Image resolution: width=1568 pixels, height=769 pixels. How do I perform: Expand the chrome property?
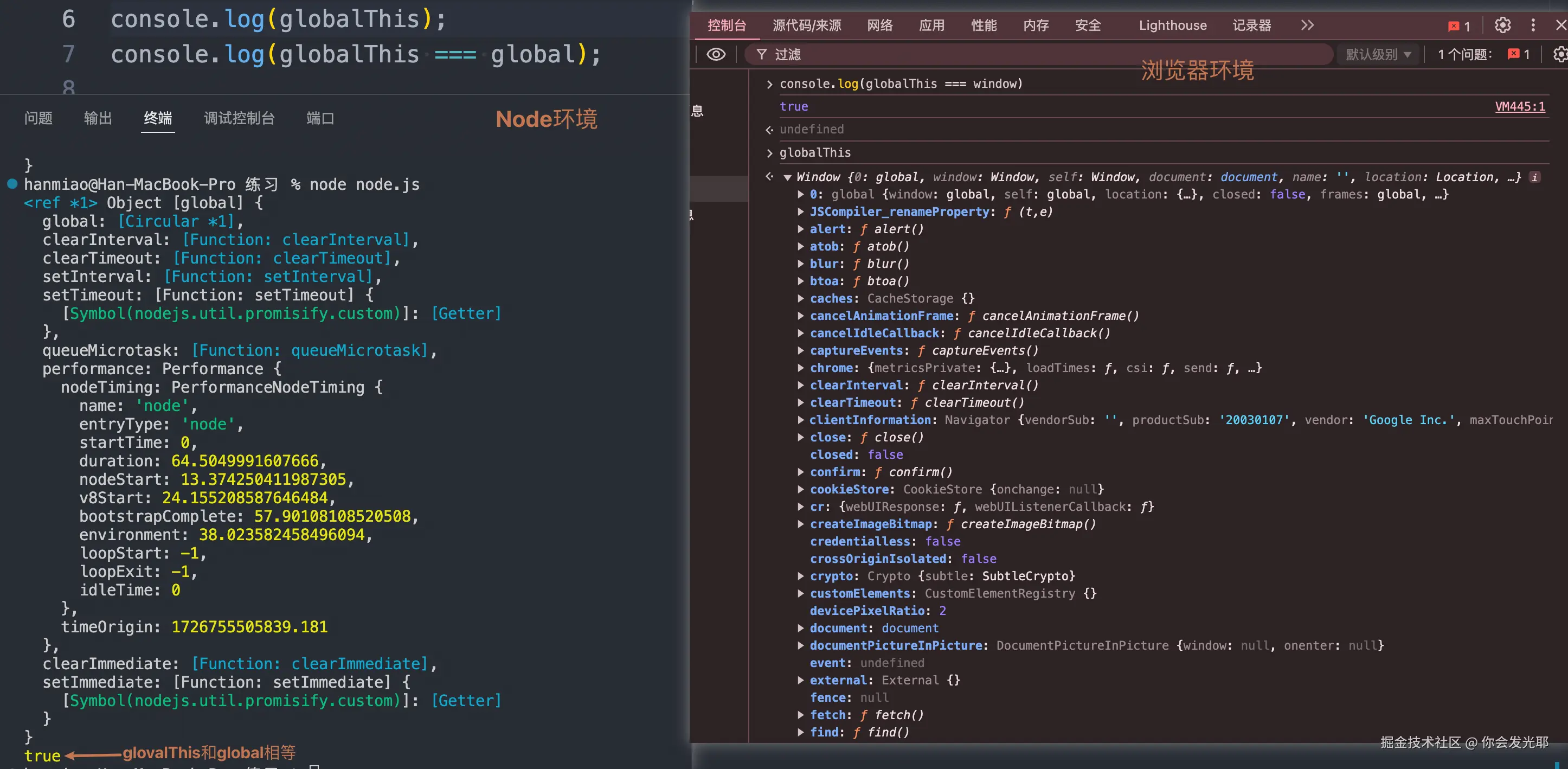(x=800, y=368)
